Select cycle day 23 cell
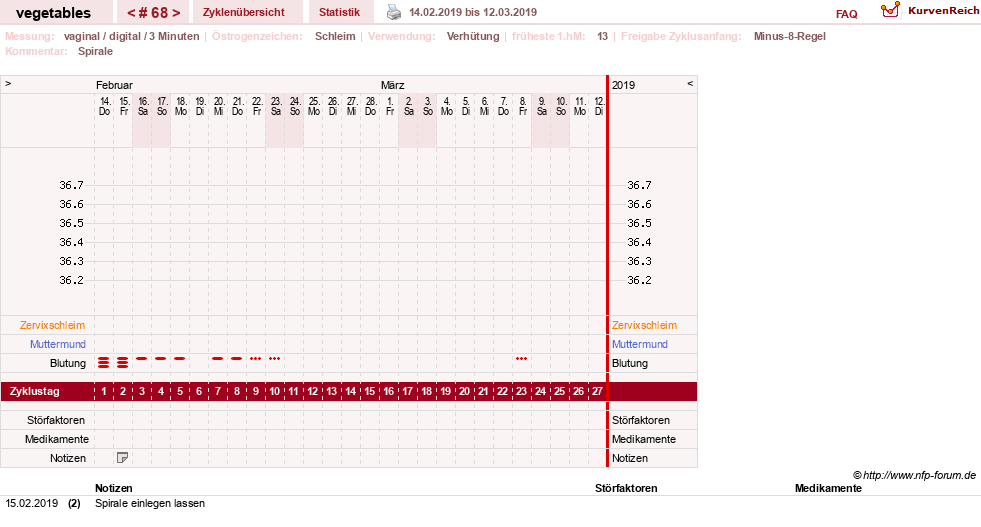 521,391
